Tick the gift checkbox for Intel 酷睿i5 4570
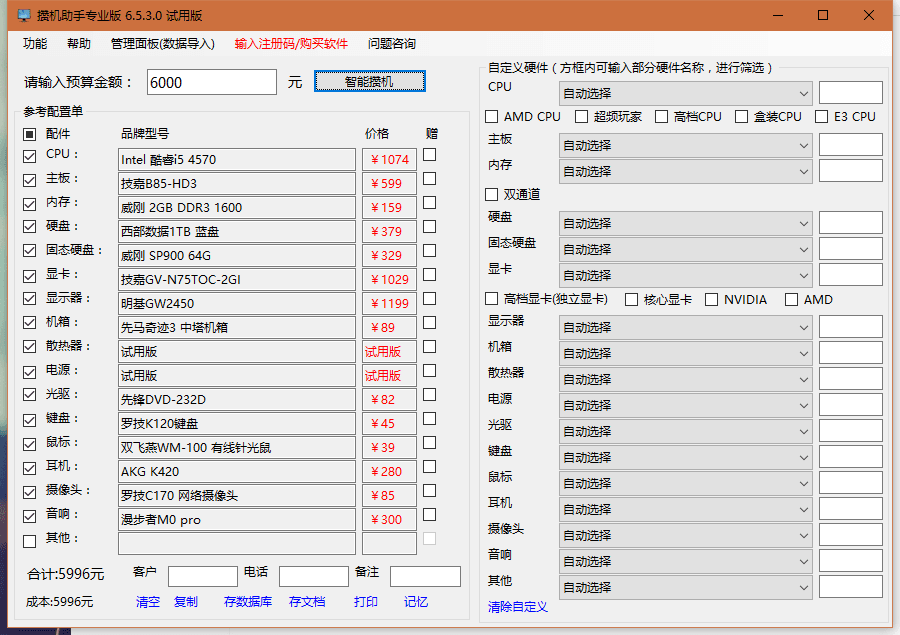The image size is (900, 635). pyautogui.click(x=429, y=155)
